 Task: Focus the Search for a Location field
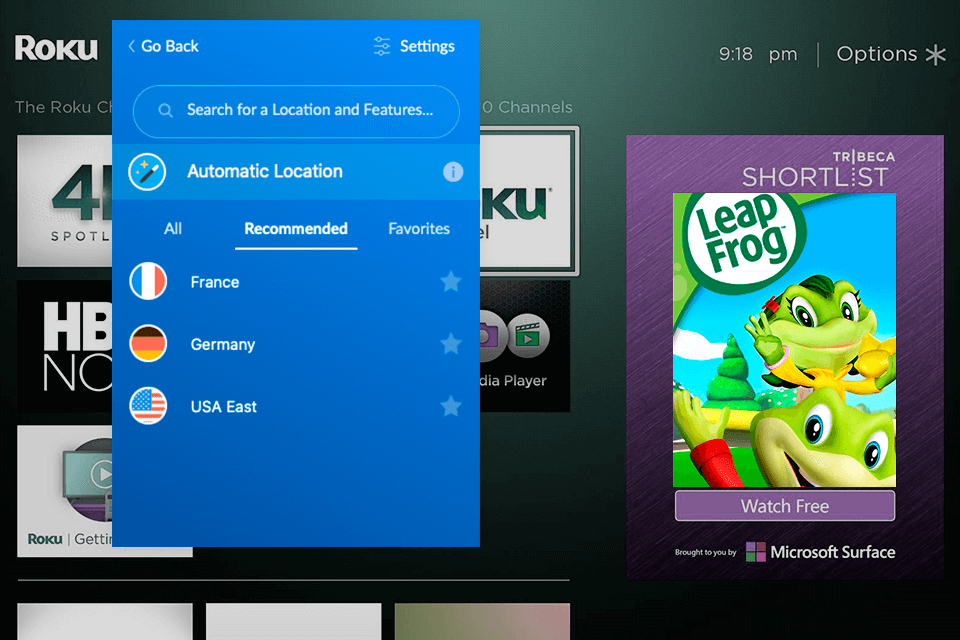point(296,111)
